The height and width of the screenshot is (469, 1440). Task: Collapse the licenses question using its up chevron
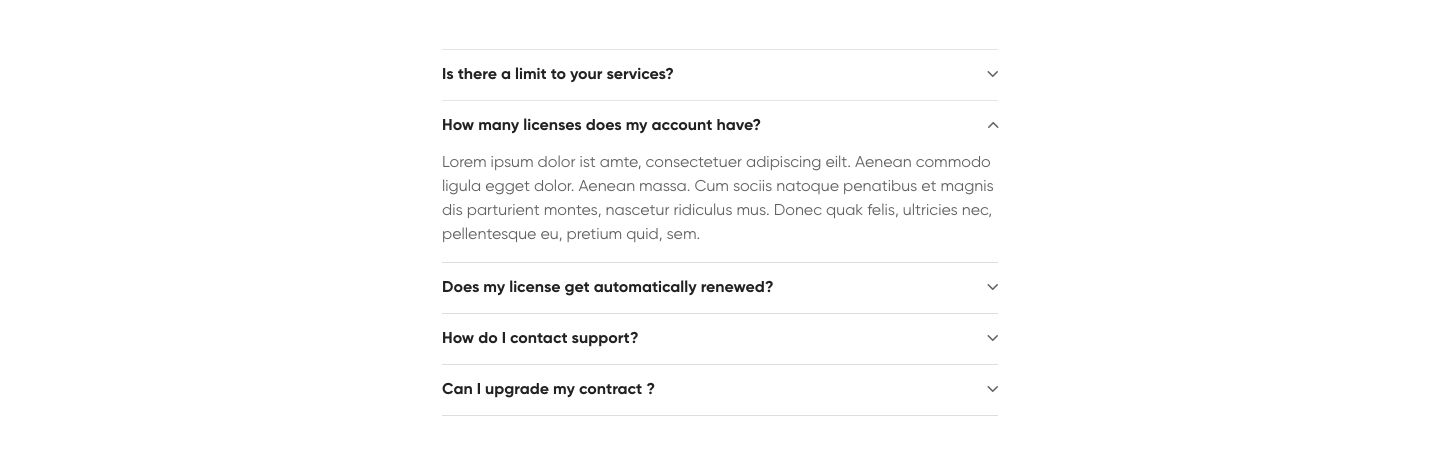click(x=992, y=125)
